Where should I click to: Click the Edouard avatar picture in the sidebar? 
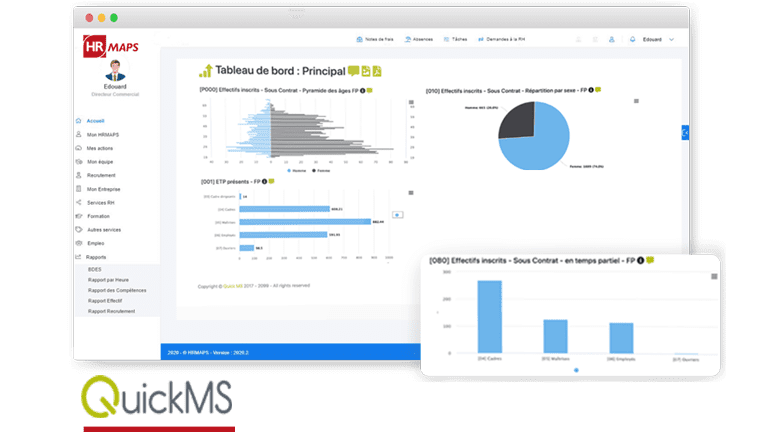pos(115,71)
